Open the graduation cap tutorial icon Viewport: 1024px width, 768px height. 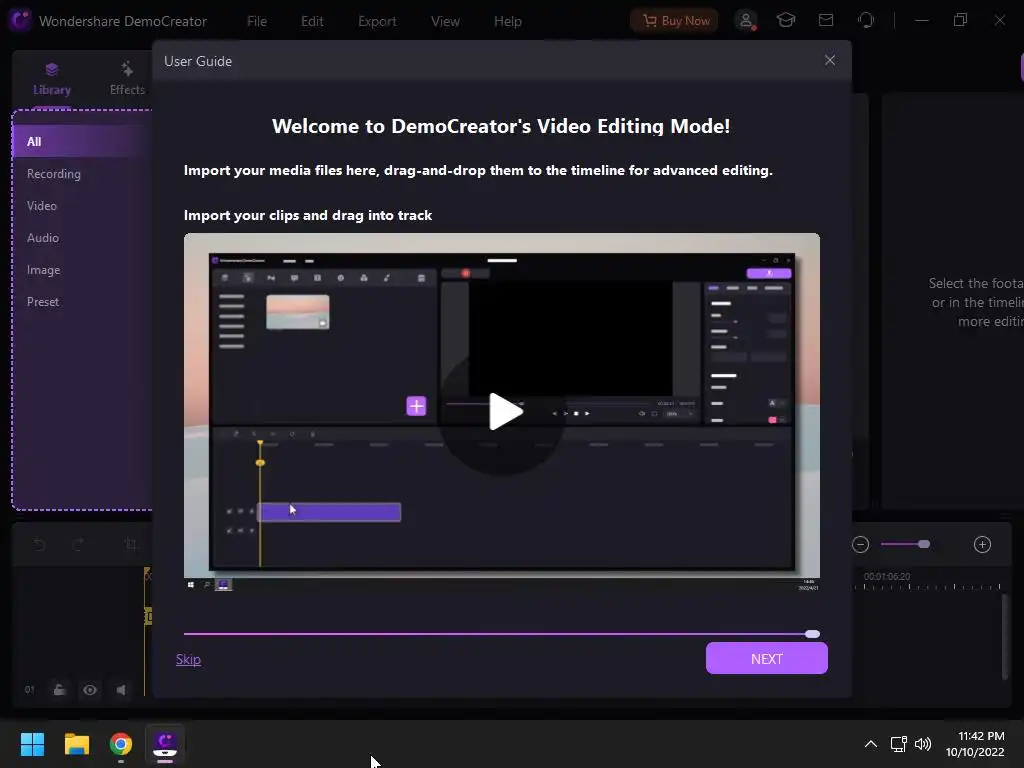785,20
